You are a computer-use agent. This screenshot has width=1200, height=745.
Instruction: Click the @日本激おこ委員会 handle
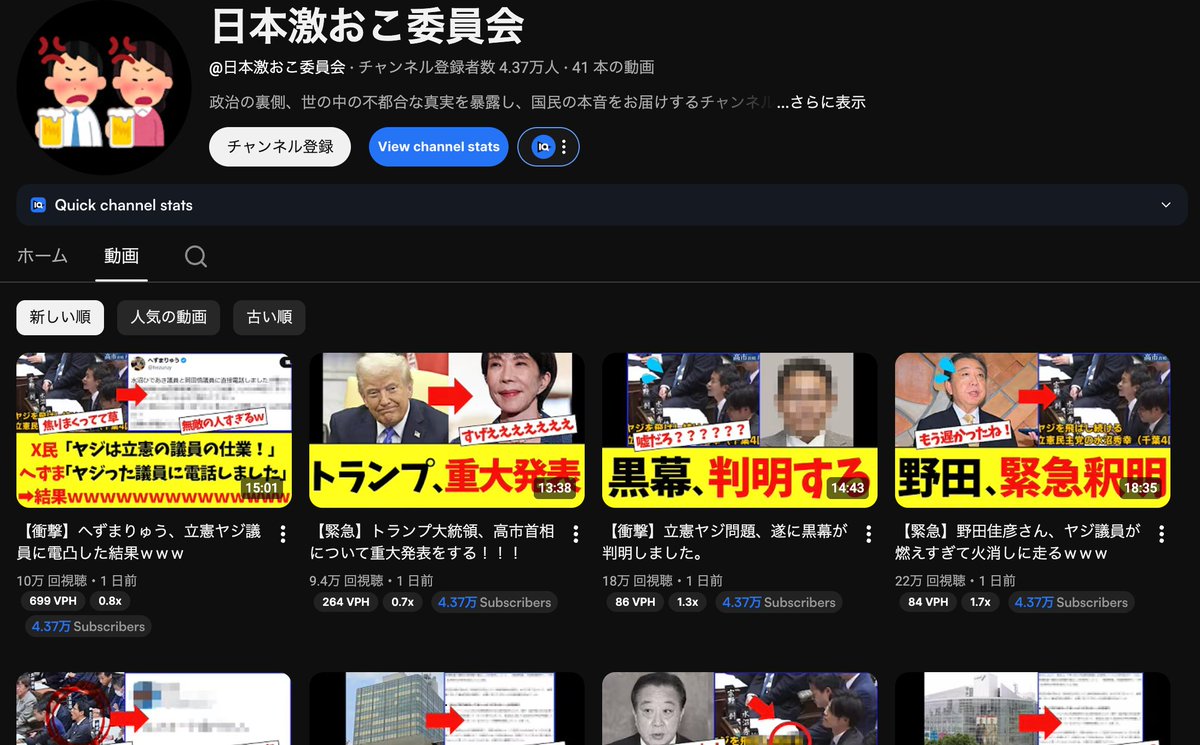coord(277,67)
